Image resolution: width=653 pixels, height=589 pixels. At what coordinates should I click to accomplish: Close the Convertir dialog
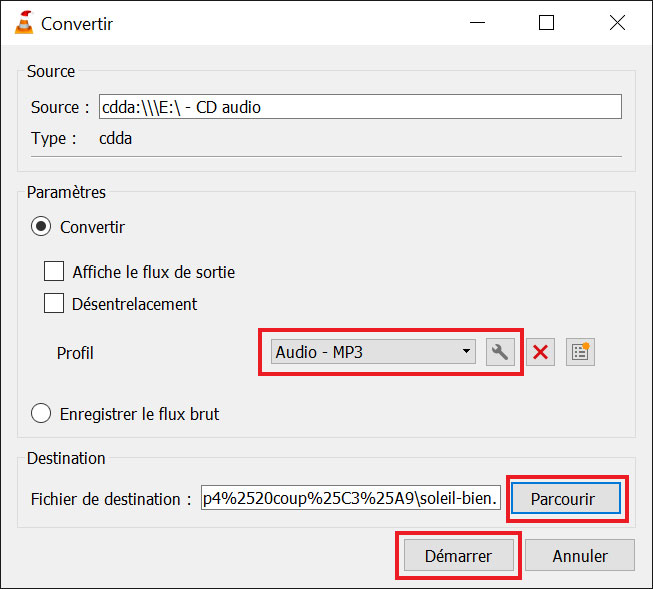click(617, 22)
